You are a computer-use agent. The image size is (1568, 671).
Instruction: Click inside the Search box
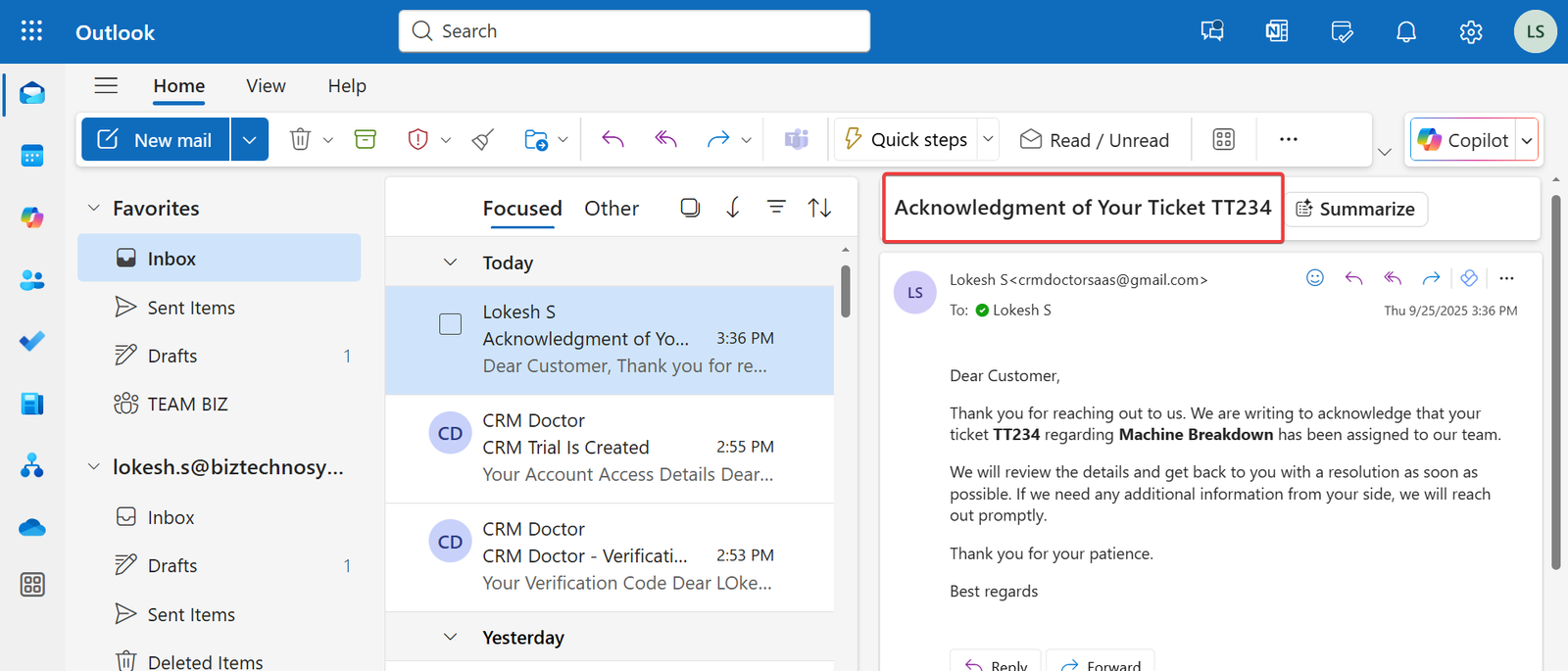point(634,31)
